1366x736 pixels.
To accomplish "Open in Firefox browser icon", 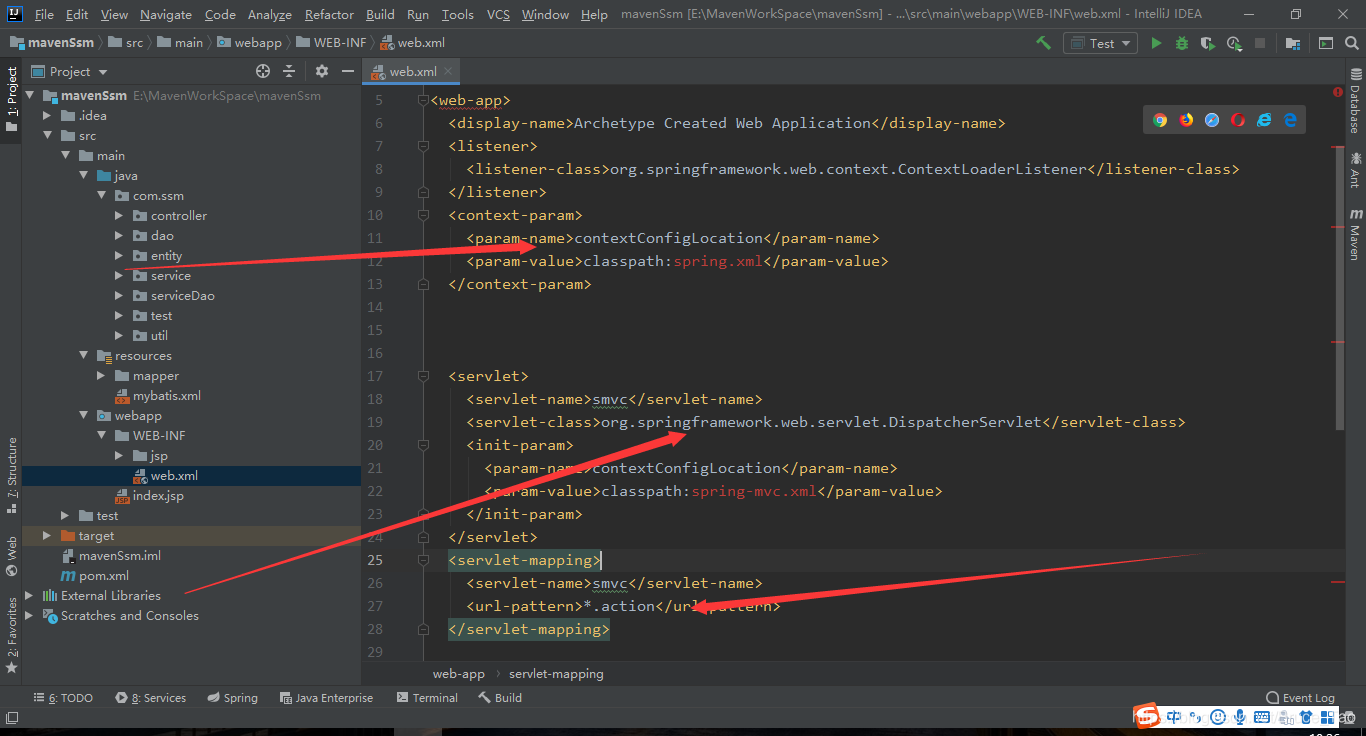I will pos(1186,120).
